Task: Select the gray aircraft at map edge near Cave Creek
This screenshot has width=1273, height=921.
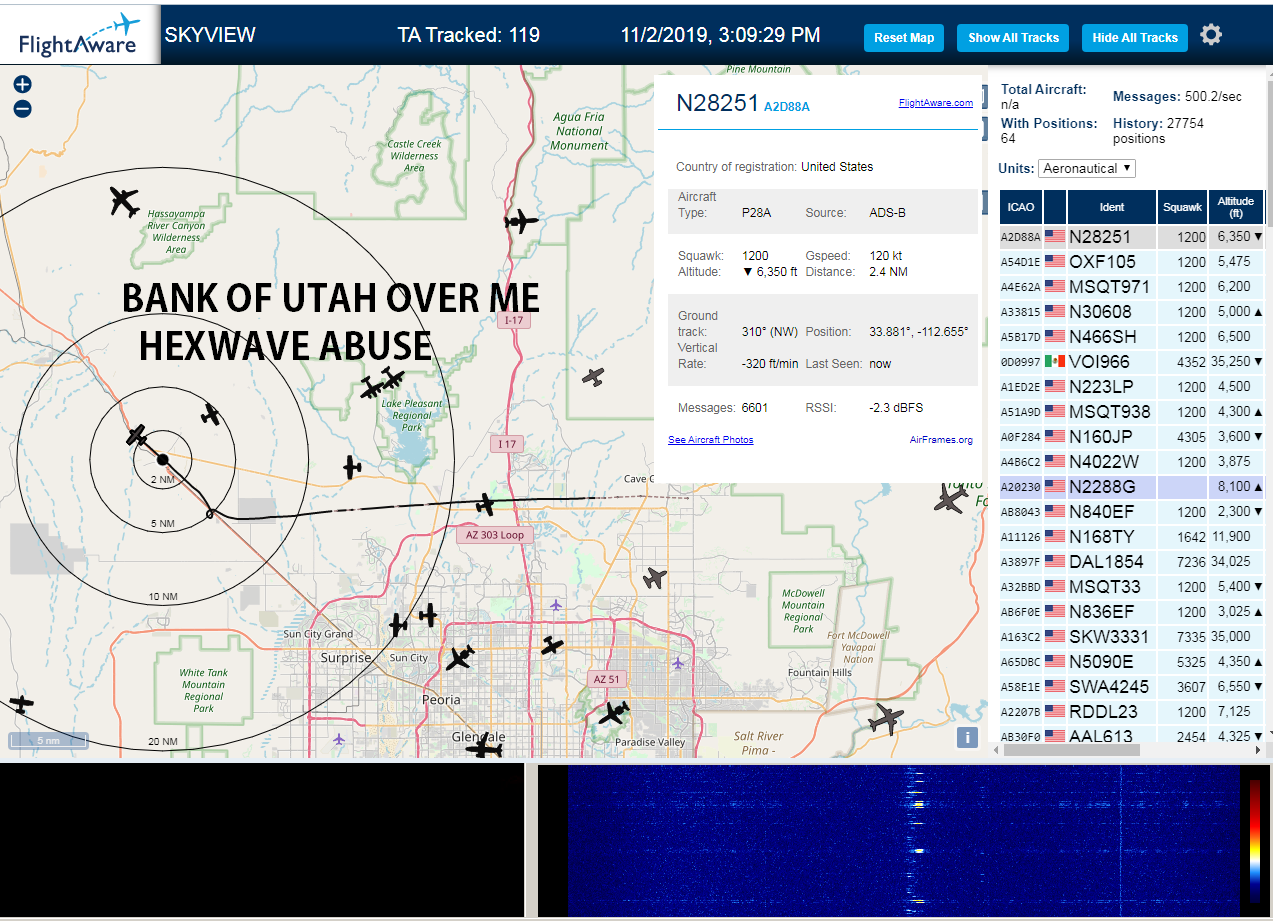Action: coord(951,497)
